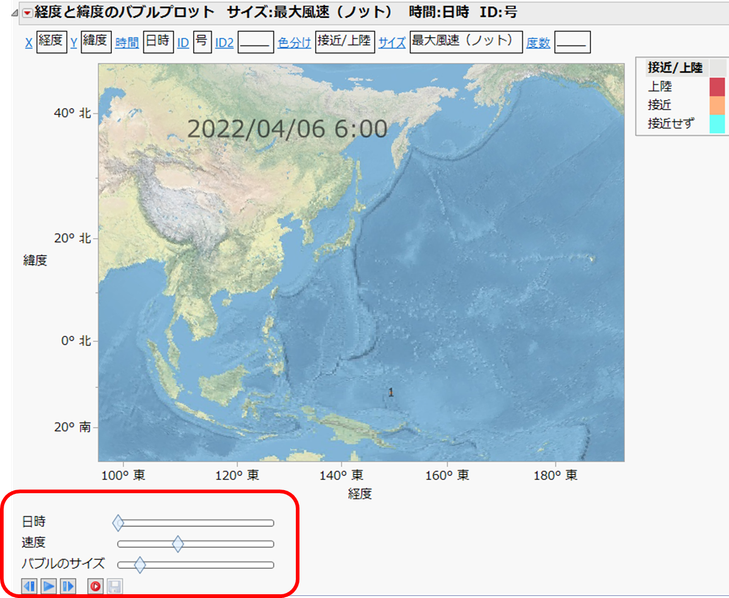Click the 速度 slider label

tap(34, 543)
